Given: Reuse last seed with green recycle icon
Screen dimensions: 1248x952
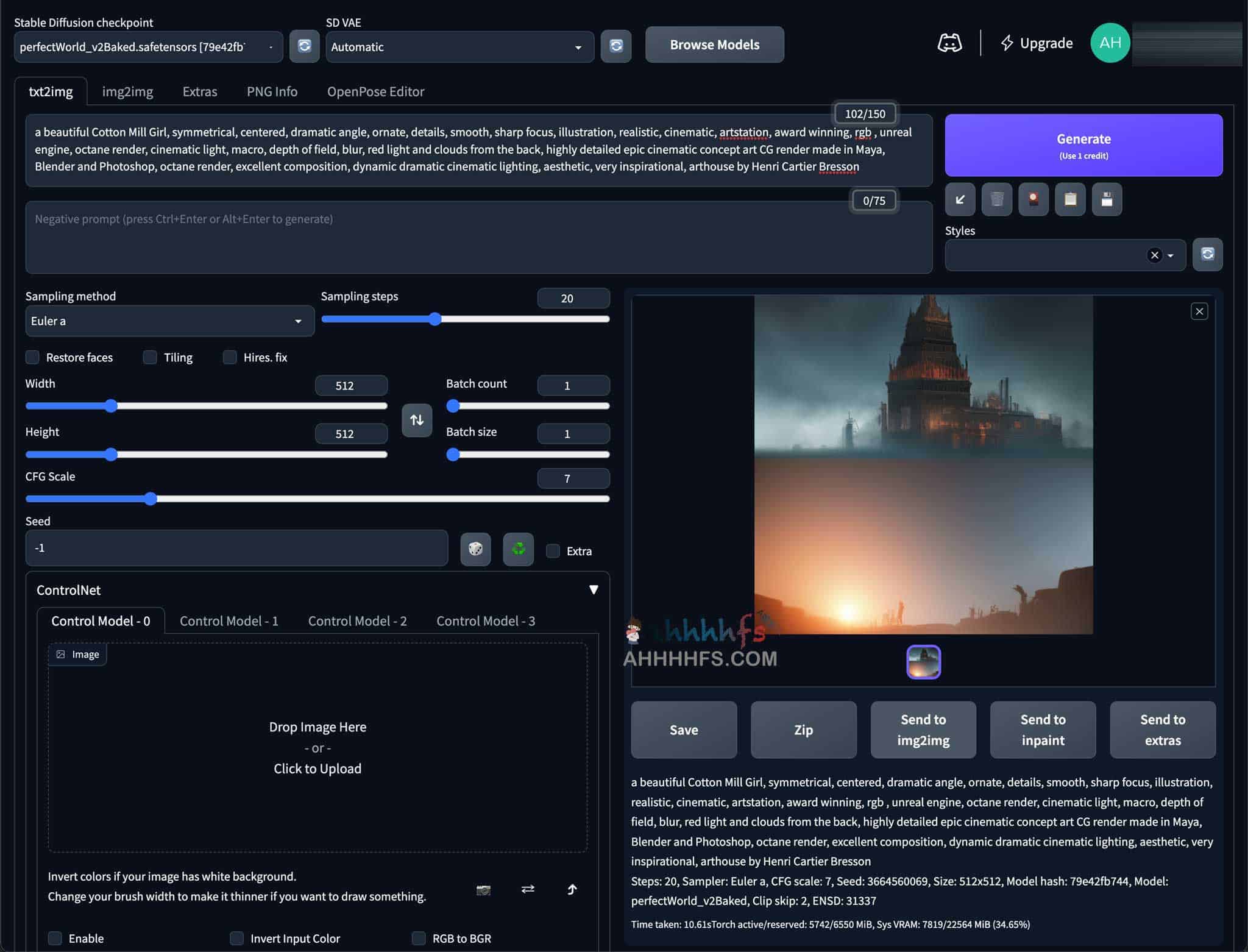Looking at the screenshot, I should [518, 549].
